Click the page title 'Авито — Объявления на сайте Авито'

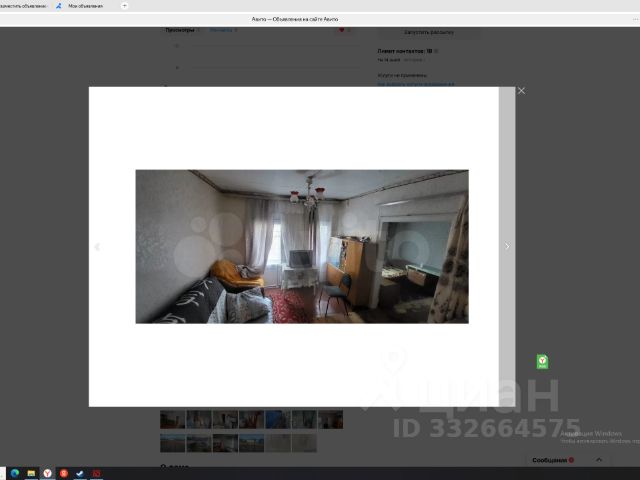295,19
